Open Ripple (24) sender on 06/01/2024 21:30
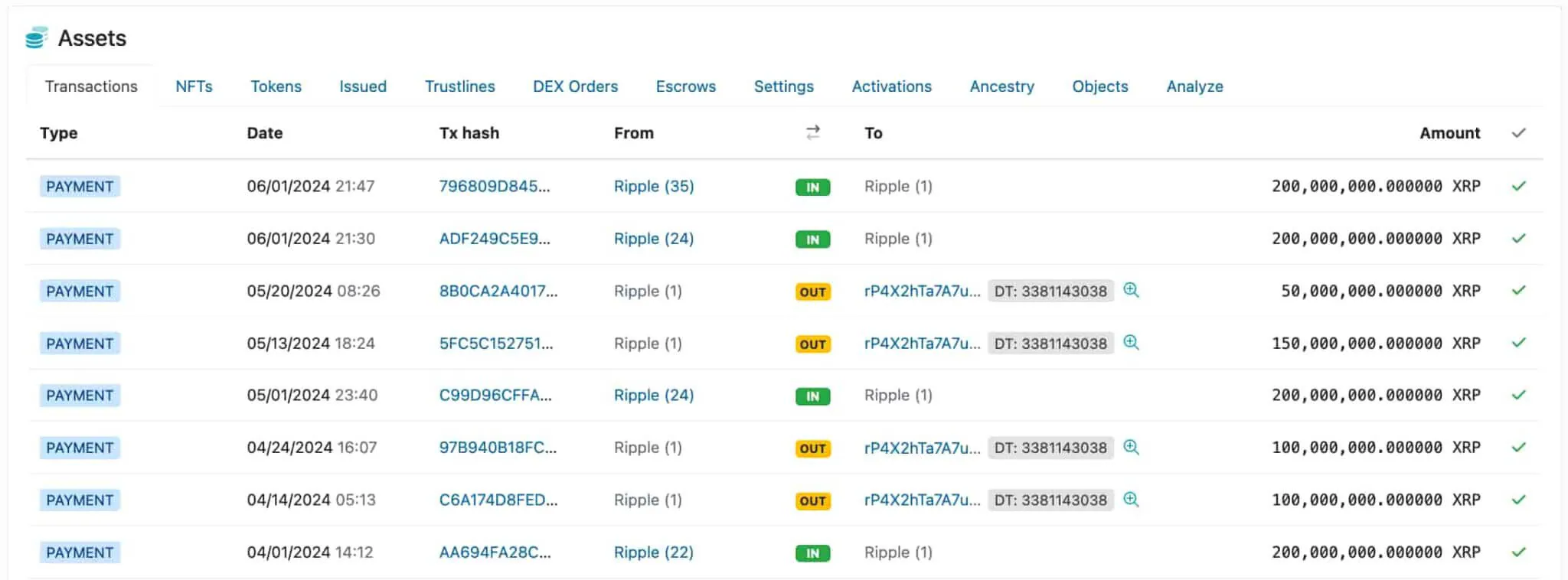 (x=654, y=238)
